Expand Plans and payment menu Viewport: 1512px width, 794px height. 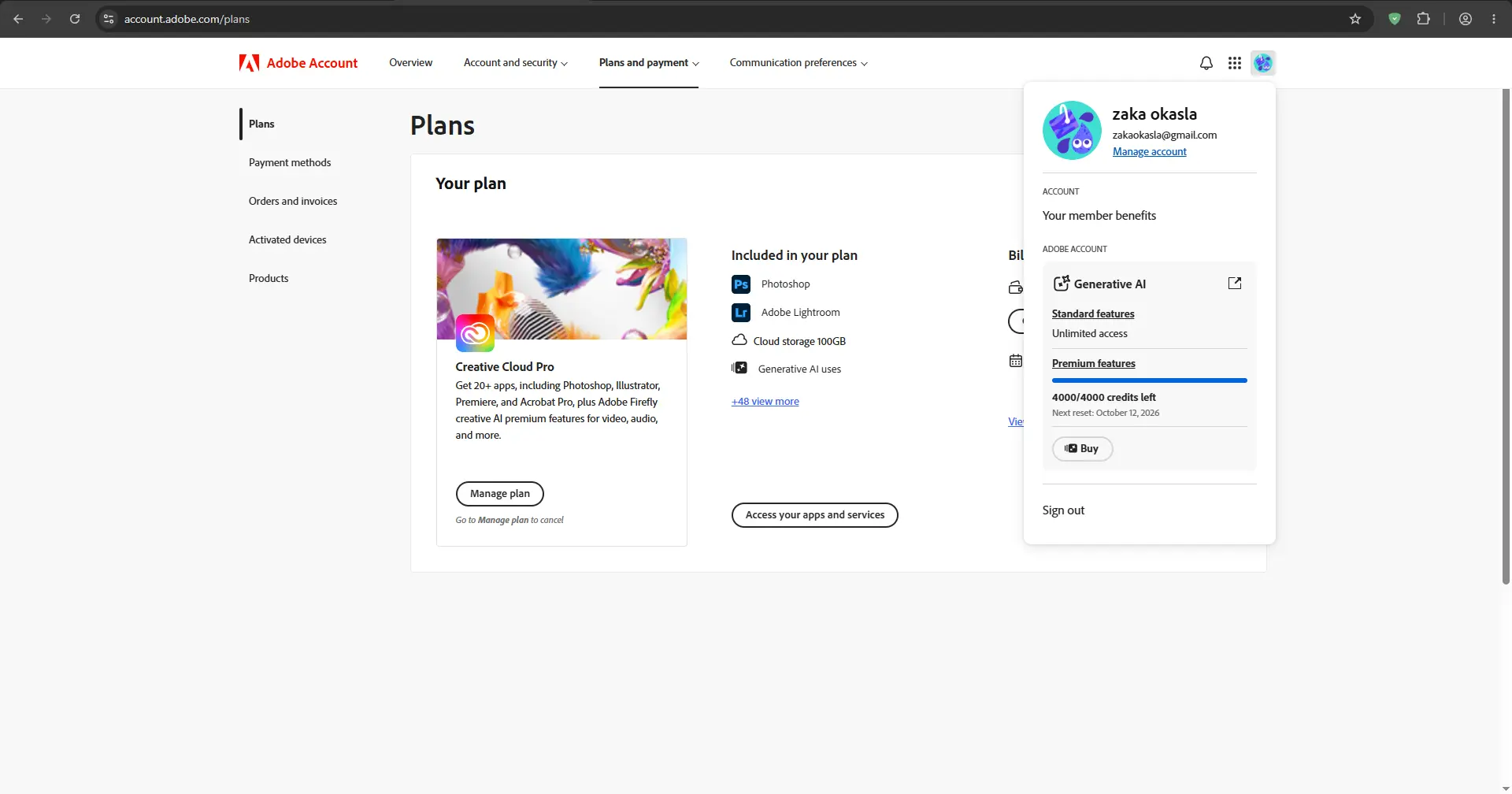tap(649, 63)
